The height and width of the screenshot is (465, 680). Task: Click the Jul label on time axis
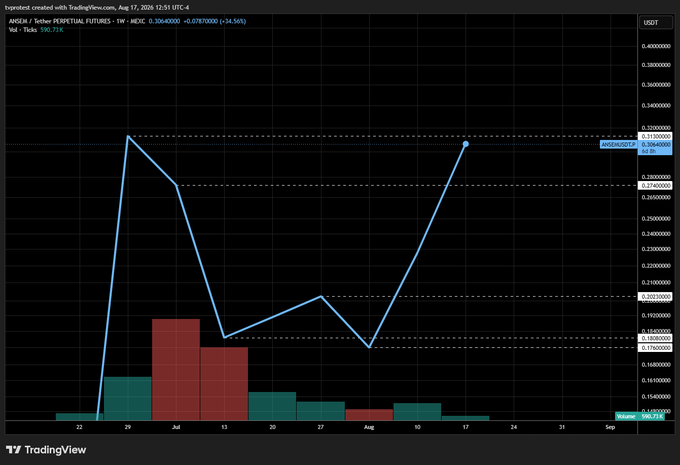pos(176,427)
